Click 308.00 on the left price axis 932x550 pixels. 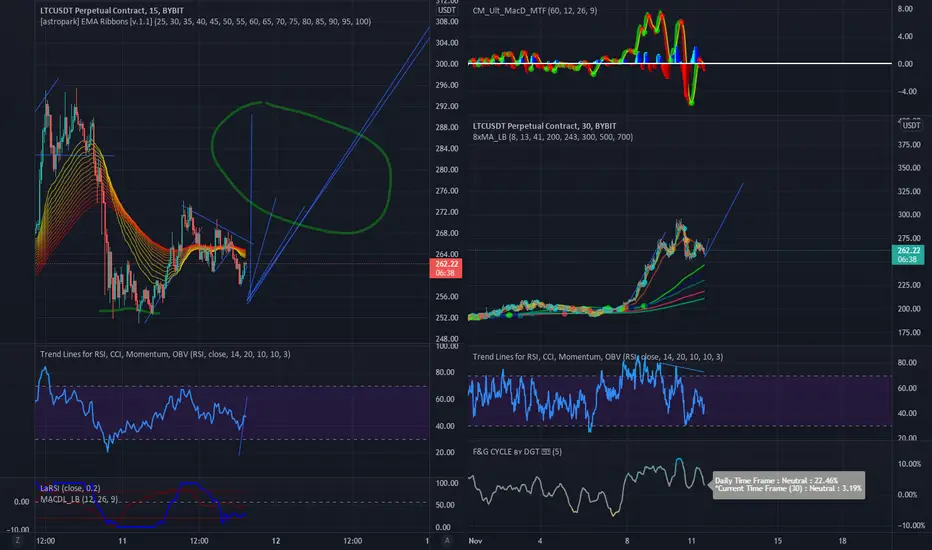(x=447, y=21)
